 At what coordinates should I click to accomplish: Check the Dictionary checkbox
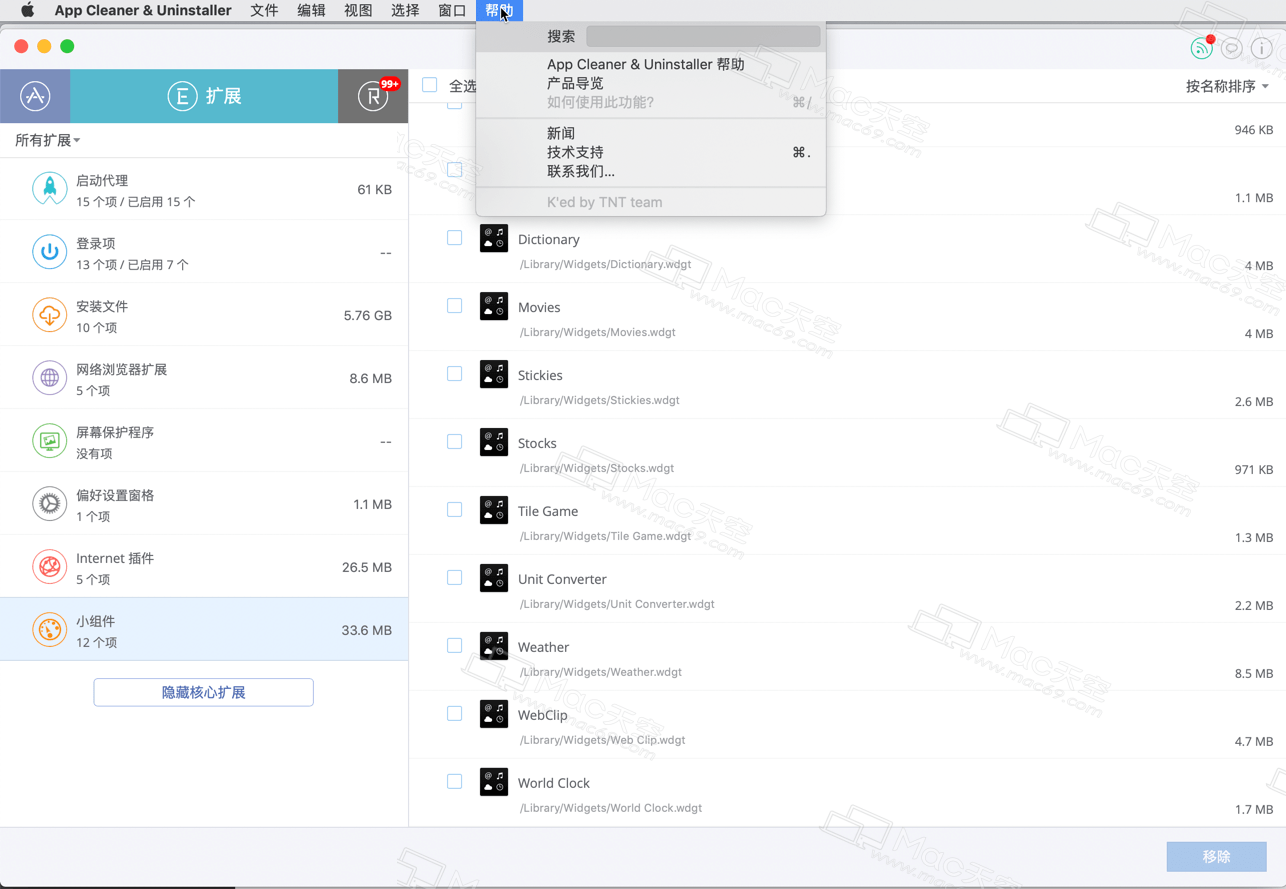(x=454, y=238)
